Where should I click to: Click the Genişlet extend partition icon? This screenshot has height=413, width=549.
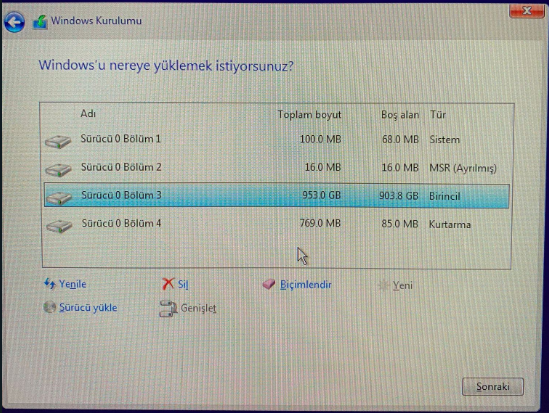(x=168, y=308)
